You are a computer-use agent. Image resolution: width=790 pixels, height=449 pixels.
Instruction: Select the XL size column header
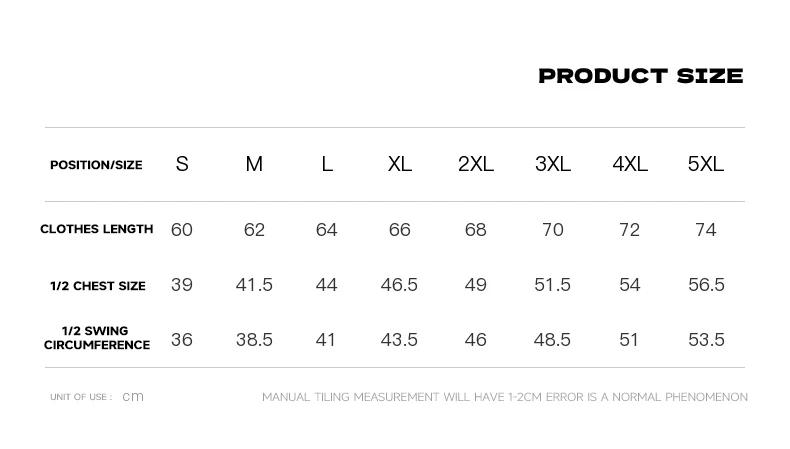pos(400,164)
